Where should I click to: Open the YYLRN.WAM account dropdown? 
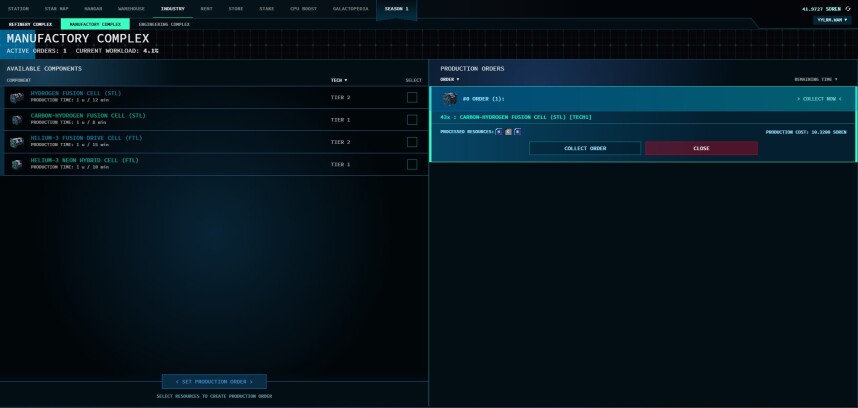pyautogui.click(x=832, y=20)
